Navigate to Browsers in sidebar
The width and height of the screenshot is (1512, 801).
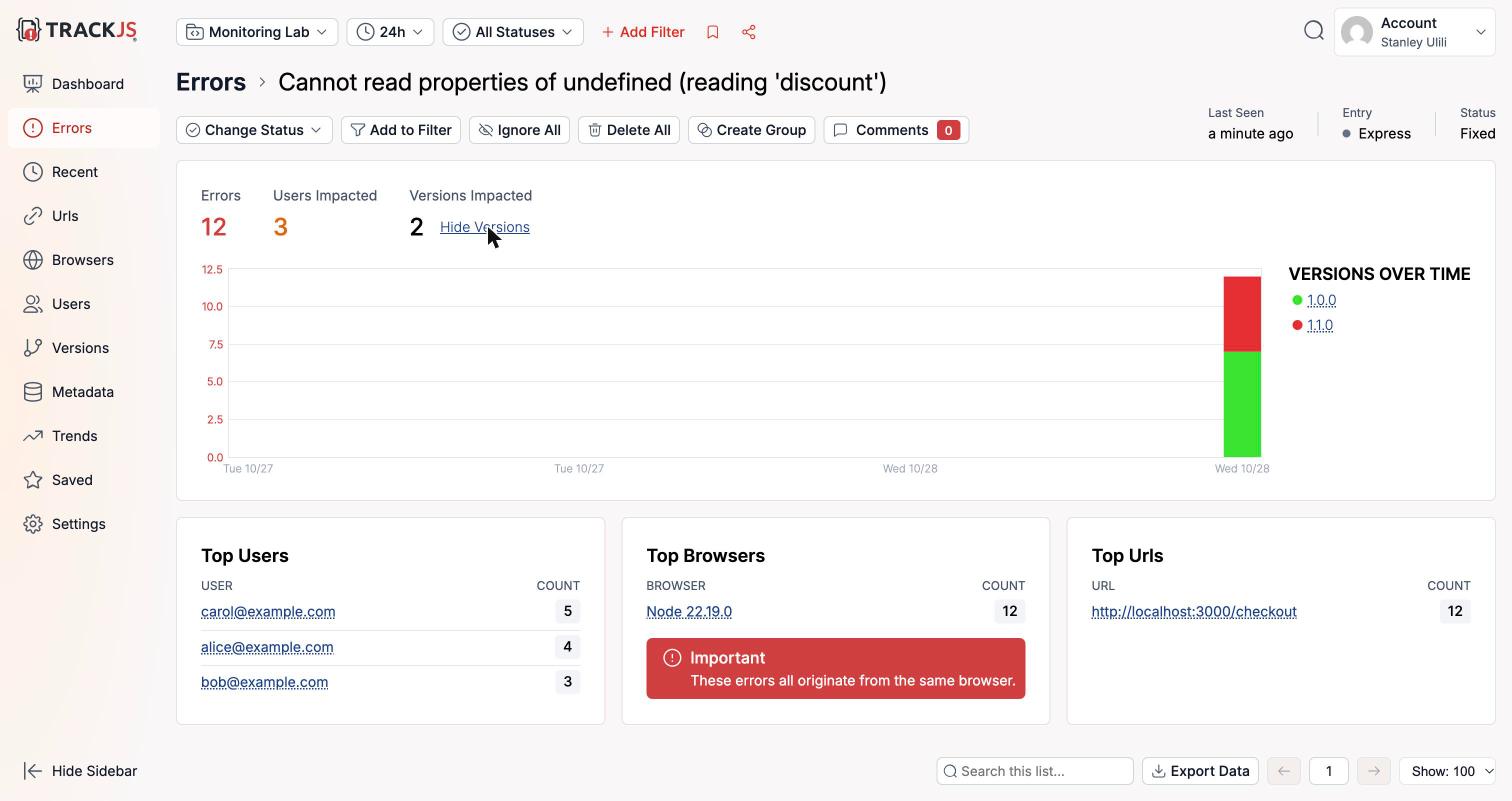tap(84, 260)
